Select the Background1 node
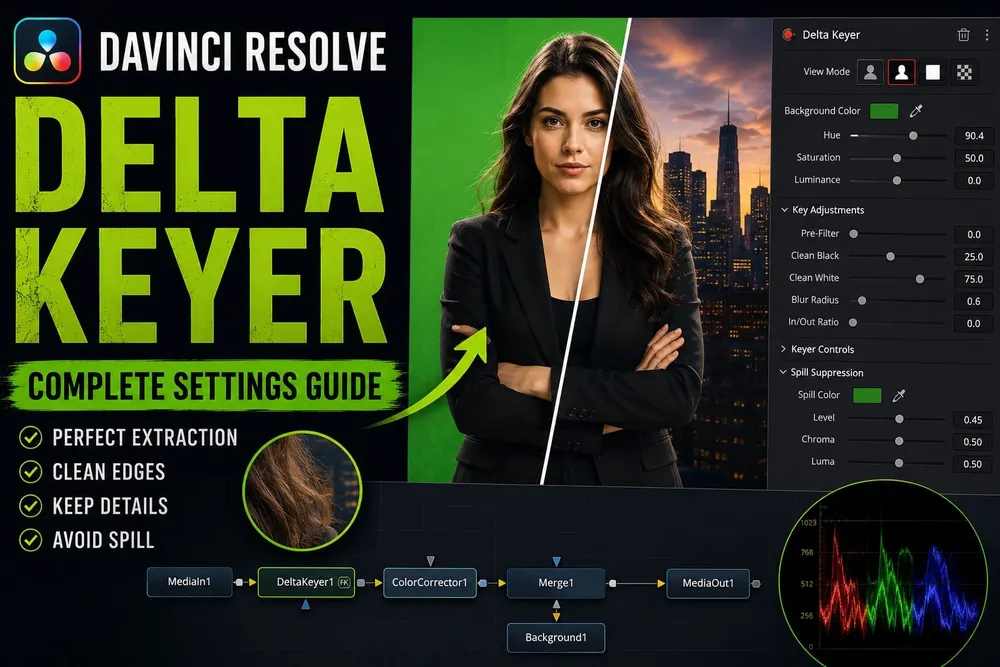The image size is (1000, 667). [x=556, y=638]
